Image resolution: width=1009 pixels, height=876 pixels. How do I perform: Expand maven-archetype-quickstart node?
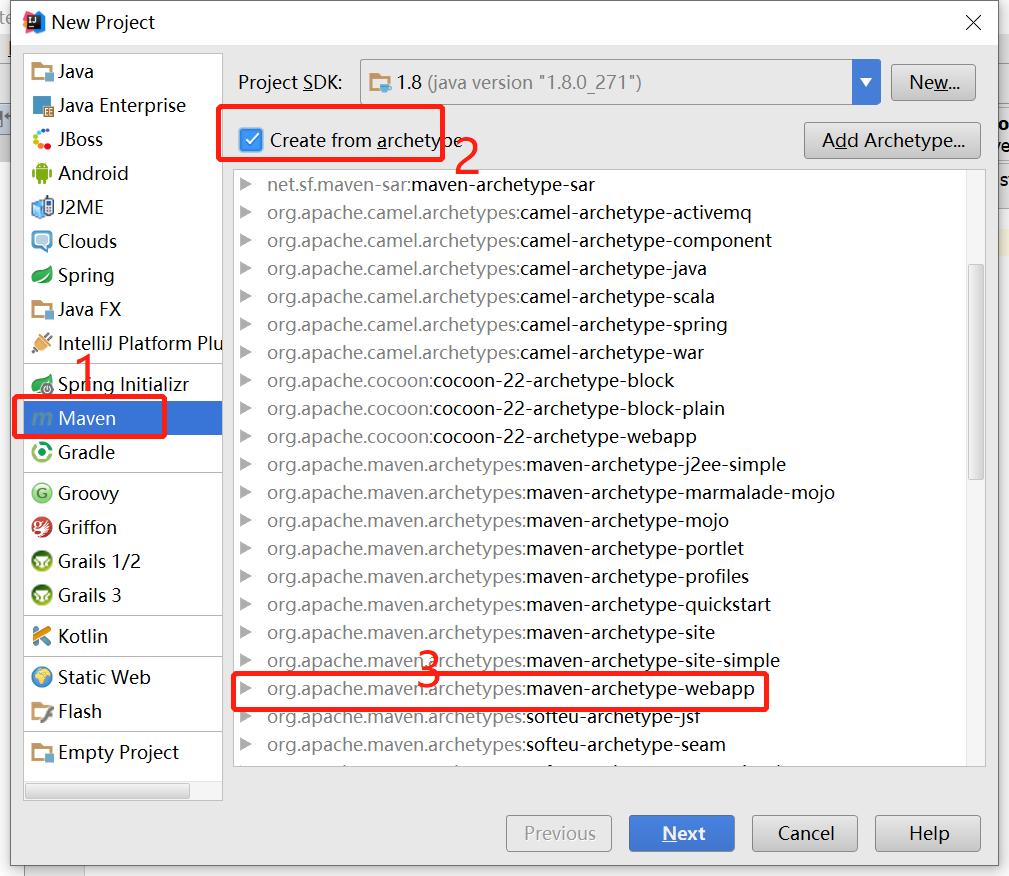tap(245, 604)
